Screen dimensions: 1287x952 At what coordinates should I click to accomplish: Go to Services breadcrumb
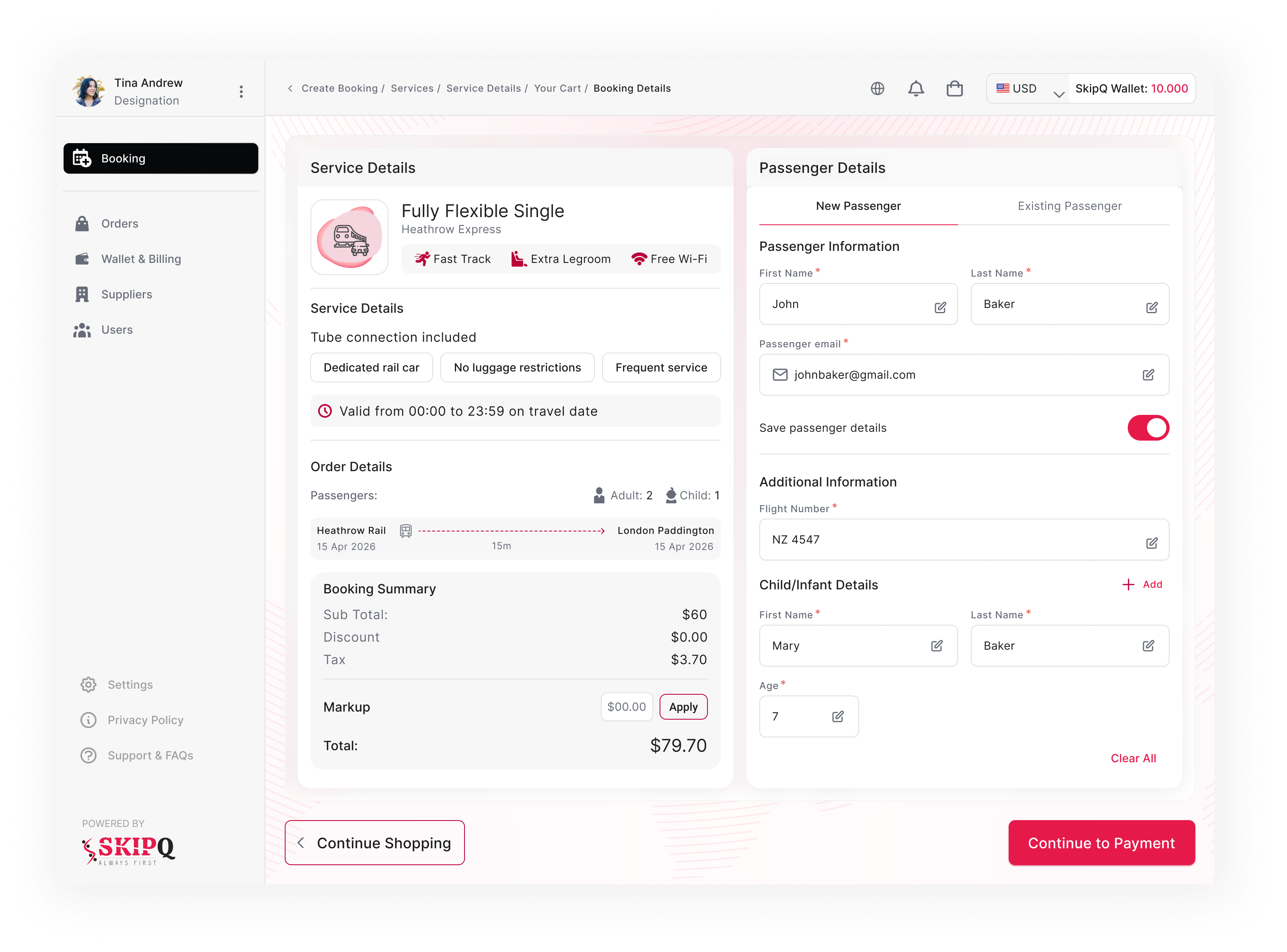[412, 88]
